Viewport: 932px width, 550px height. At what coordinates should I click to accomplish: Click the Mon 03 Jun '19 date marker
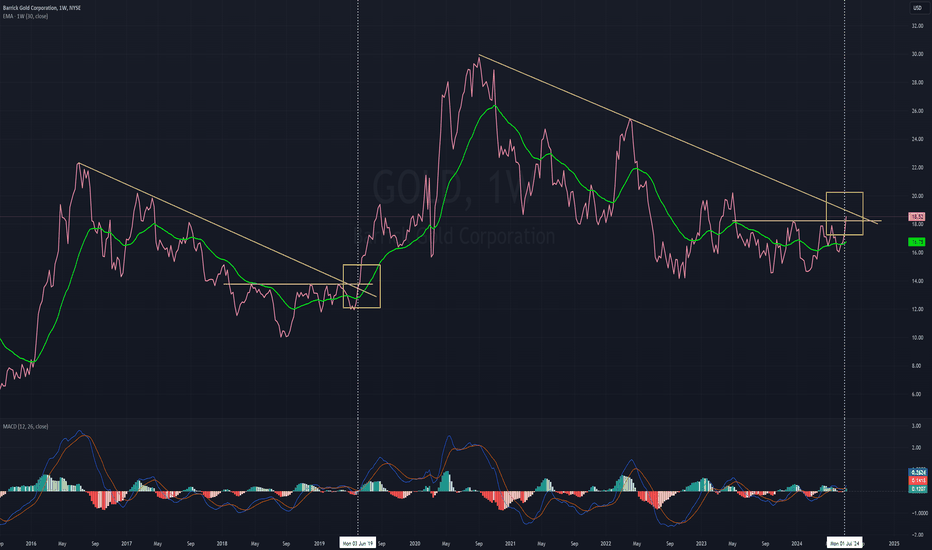click(357, 543)
